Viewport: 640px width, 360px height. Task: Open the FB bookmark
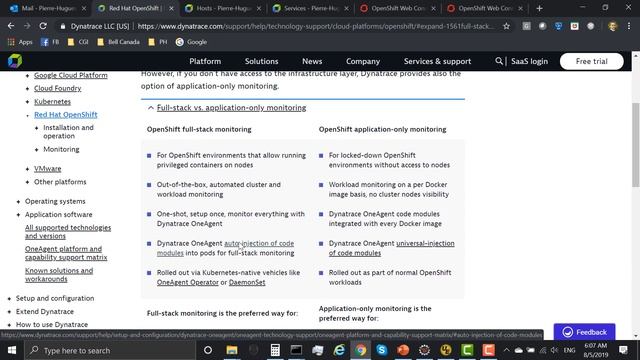[x=50, y=42]
